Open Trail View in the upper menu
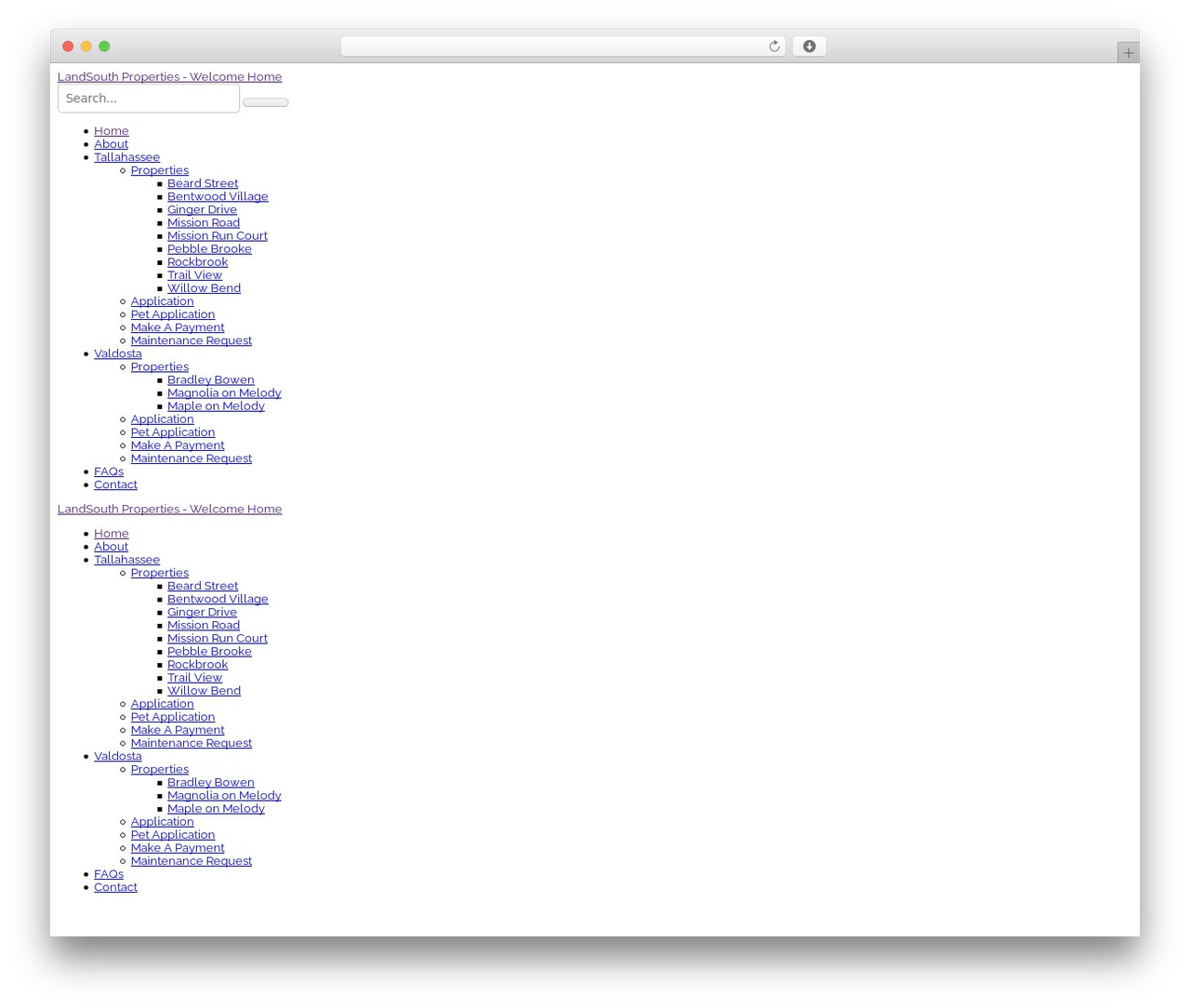The image size is (1190, 1008). (x=194, y=274)
